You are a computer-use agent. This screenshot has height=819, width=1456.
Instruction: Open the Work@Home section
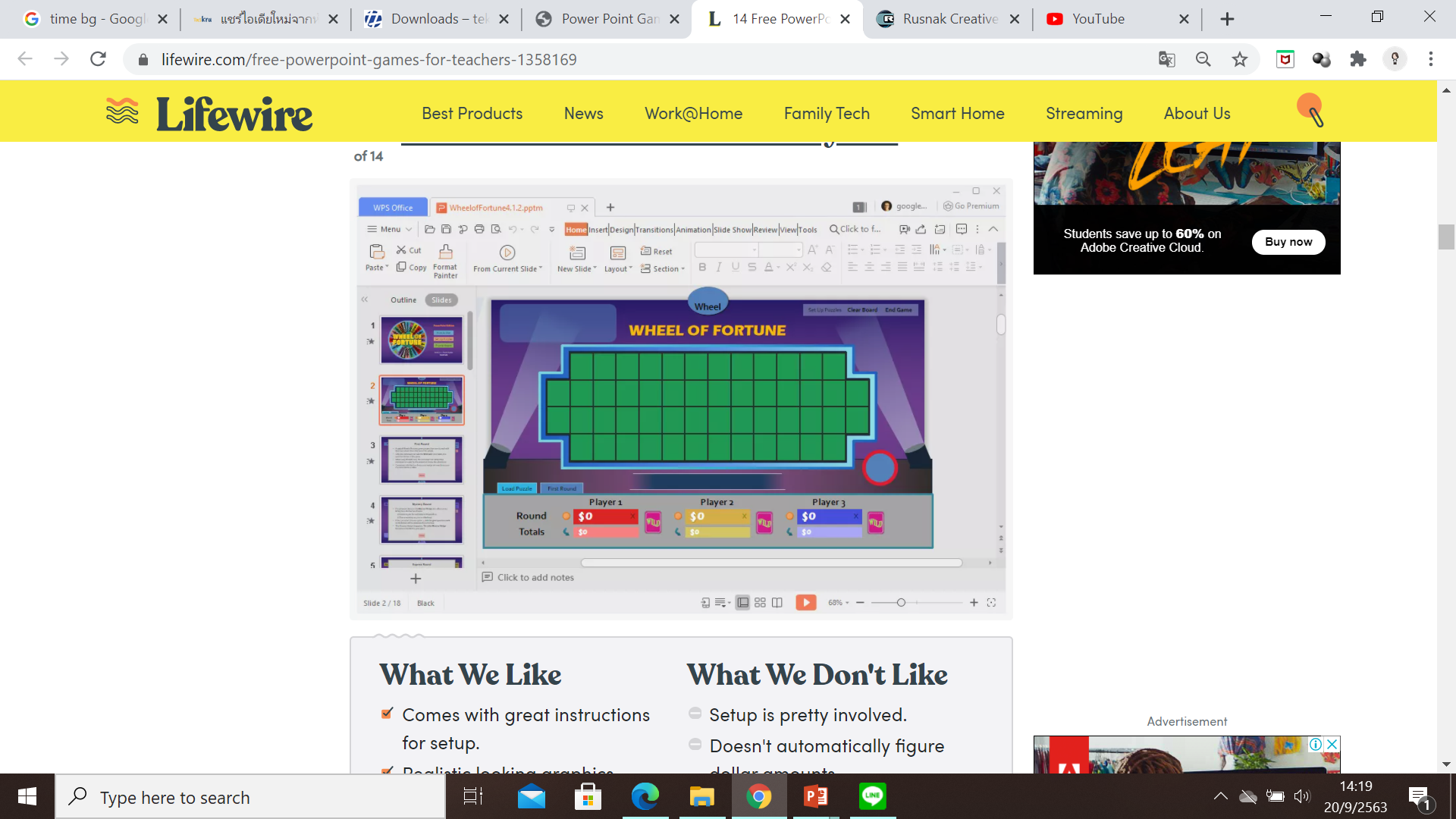[x=693, y=114]
